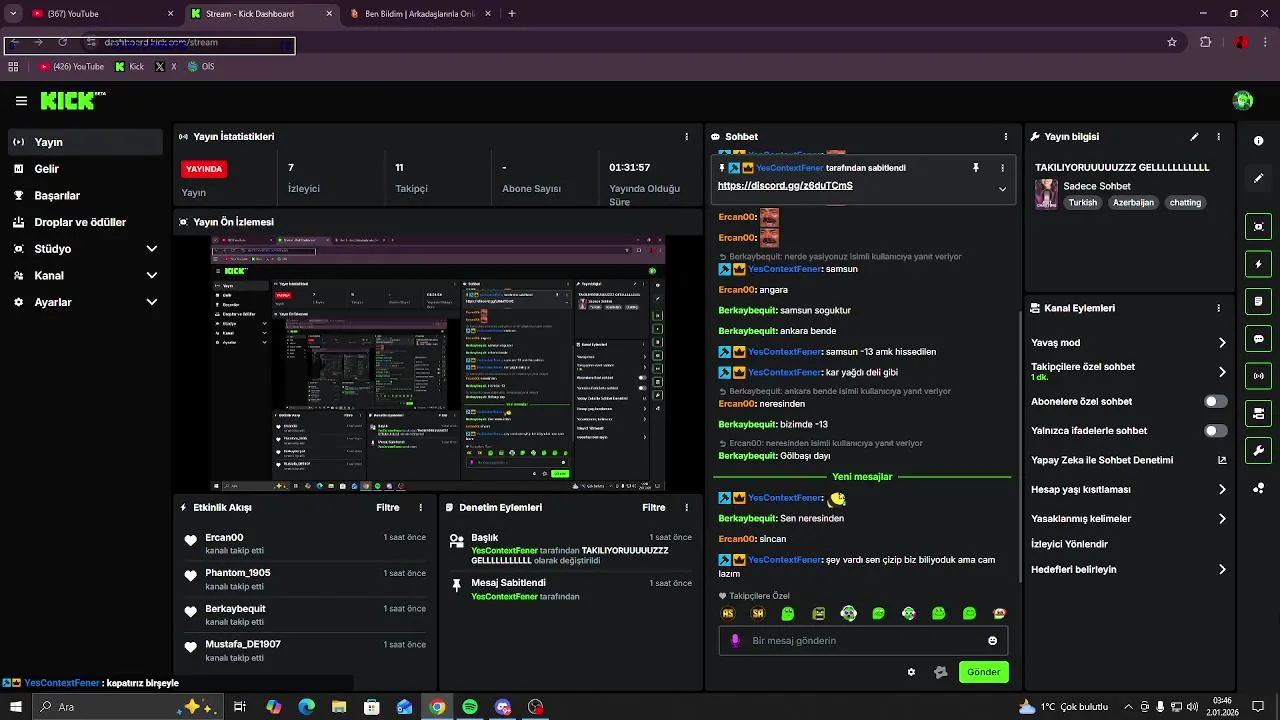Screen dimensions: 1280x720
Task: Open the user avatar menu
Action: point(1243,100)
